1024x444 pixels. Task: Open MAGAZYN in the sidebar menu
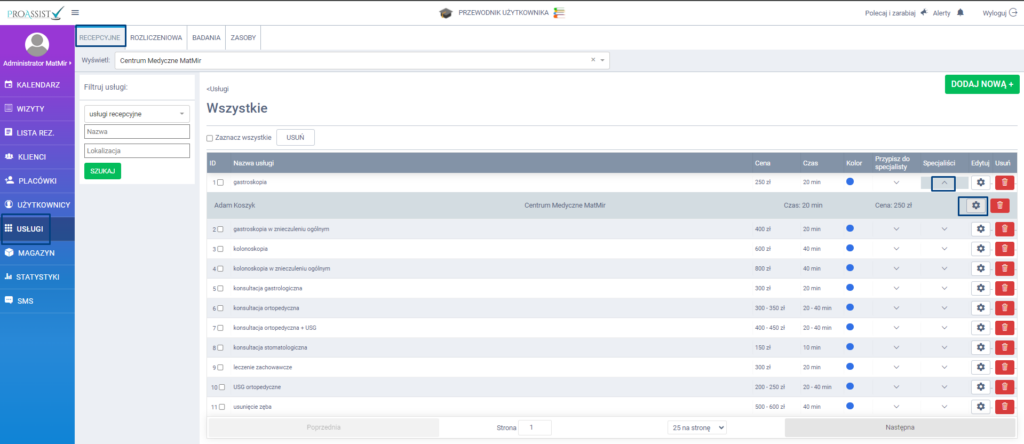[36, 253]
